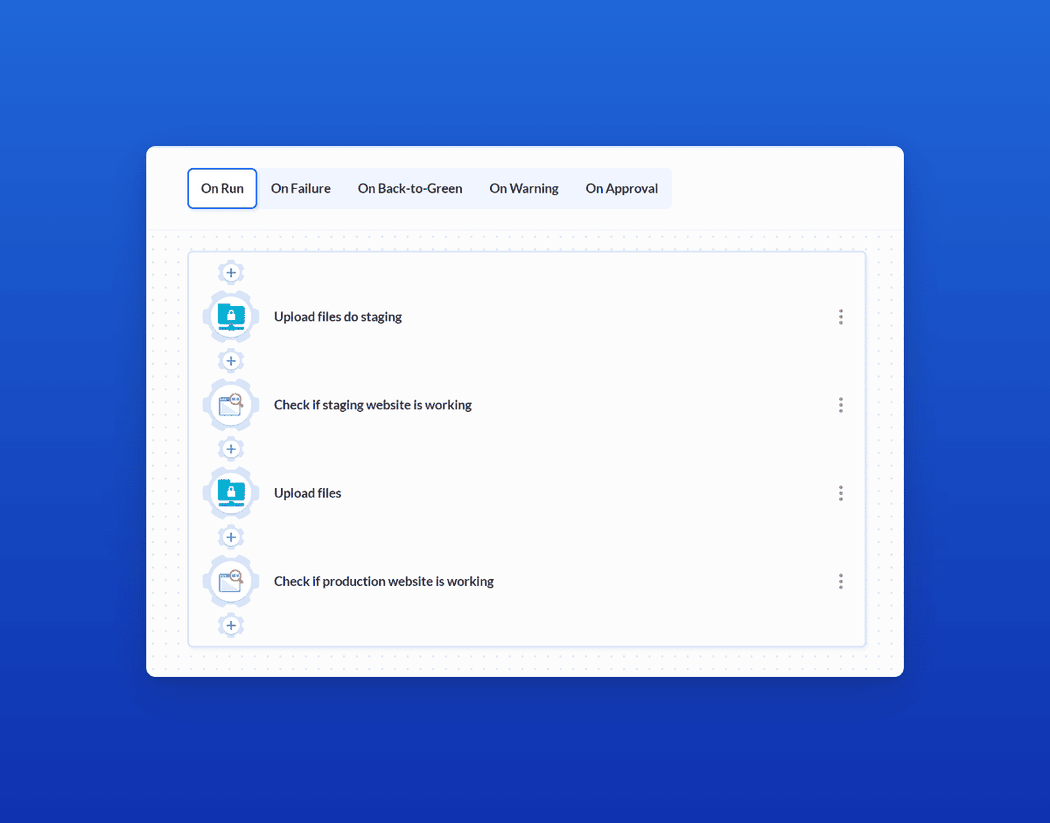Switch to the On Failure tab
Image resolution: width=1050 pixels, height=823 pixels.
coord(301,189)
